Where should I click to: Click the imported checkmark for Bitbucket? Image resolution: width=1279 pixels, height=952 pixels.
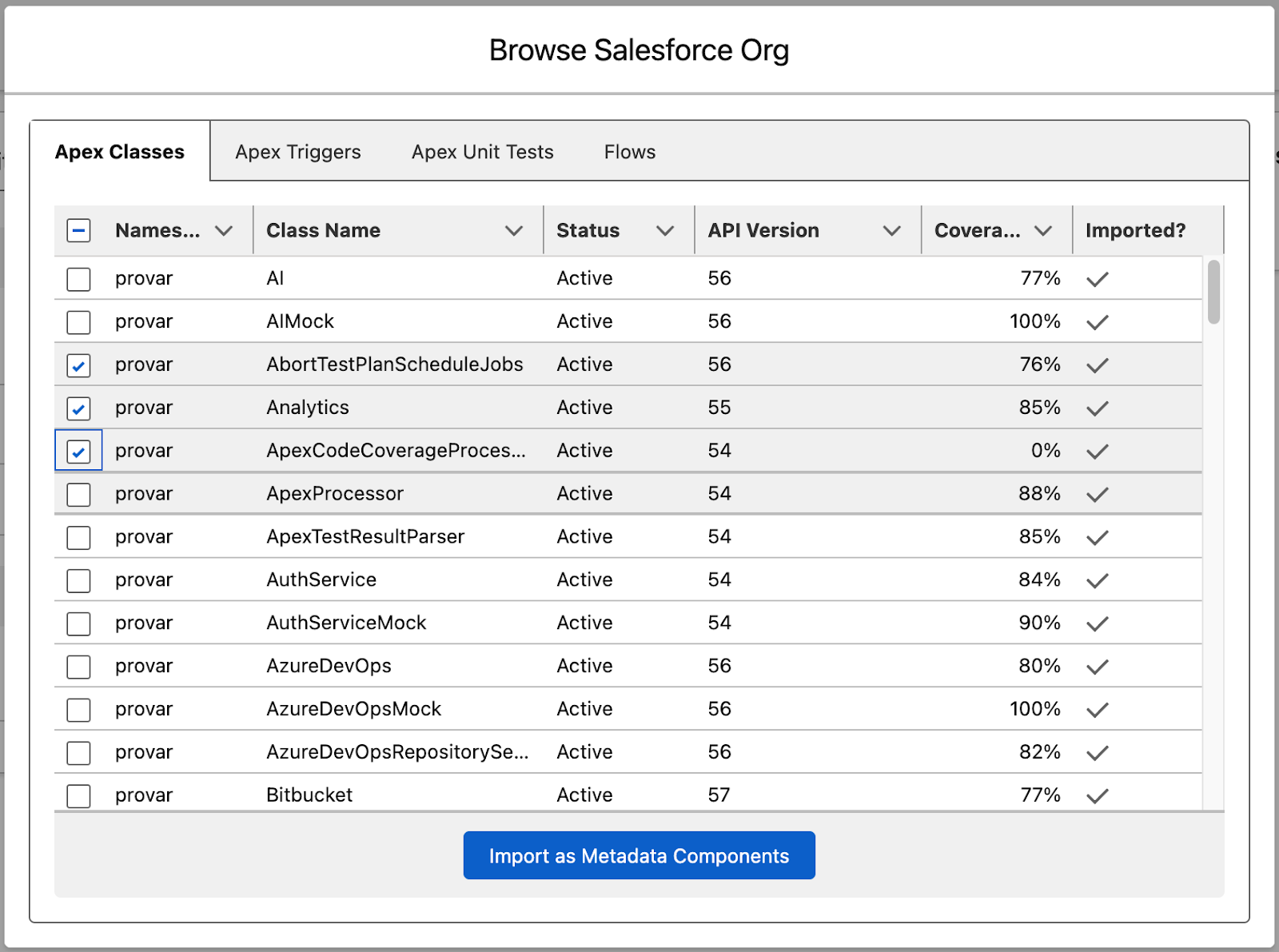tap(1098, 796)
